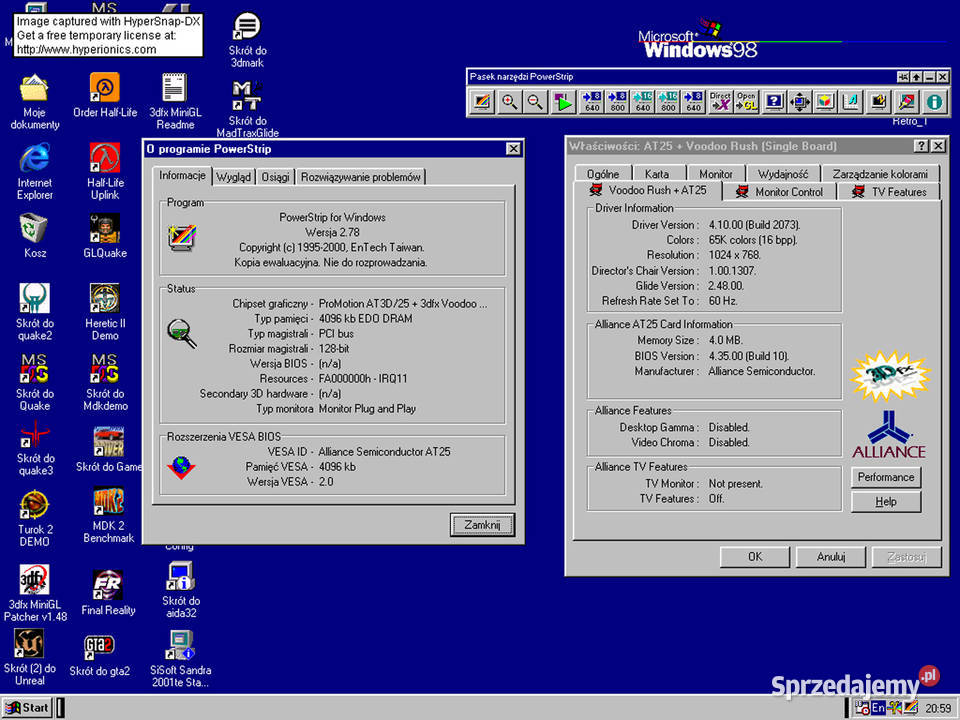Click the Alliance logo image

888,435
